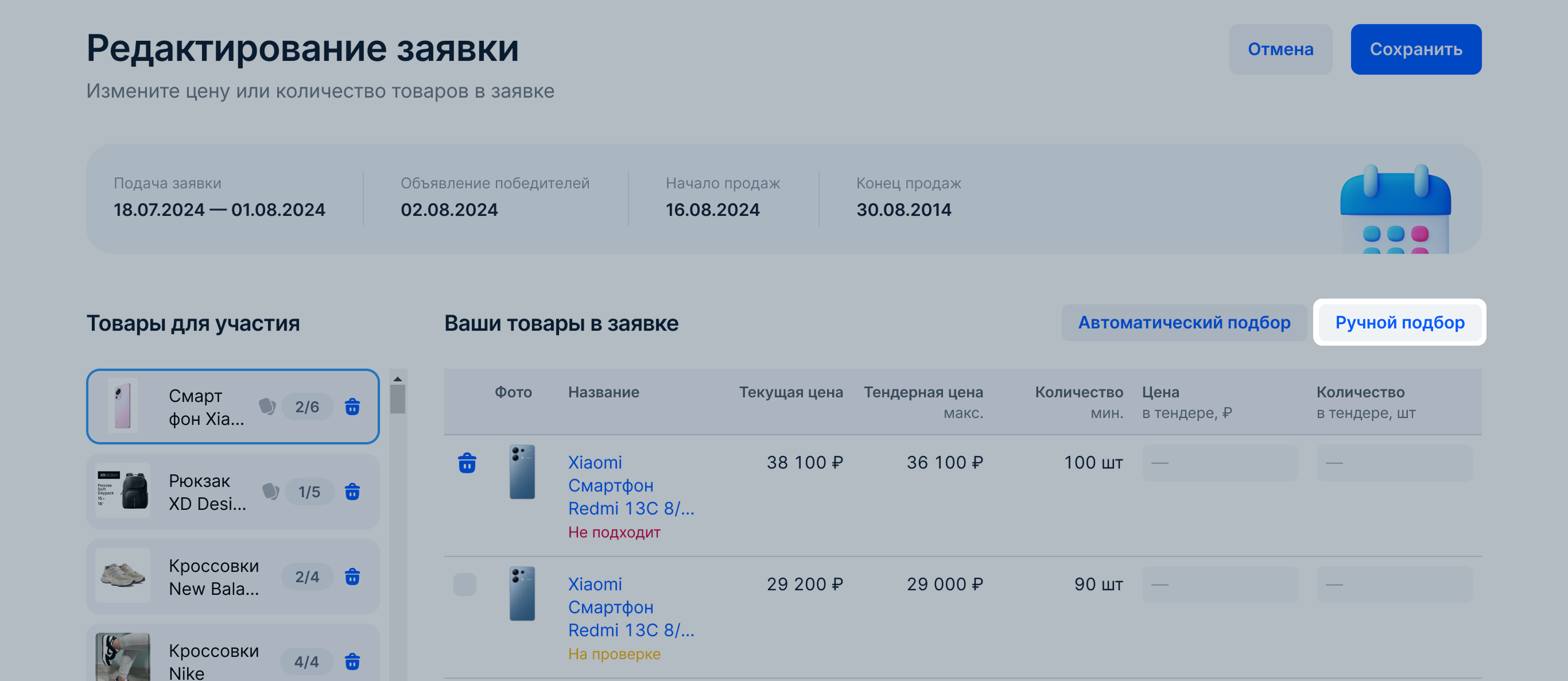The height and width of the screenshot is (681, 1568).
Task: Click the first Redmi phone thumbnail
Action: point(522,472)
